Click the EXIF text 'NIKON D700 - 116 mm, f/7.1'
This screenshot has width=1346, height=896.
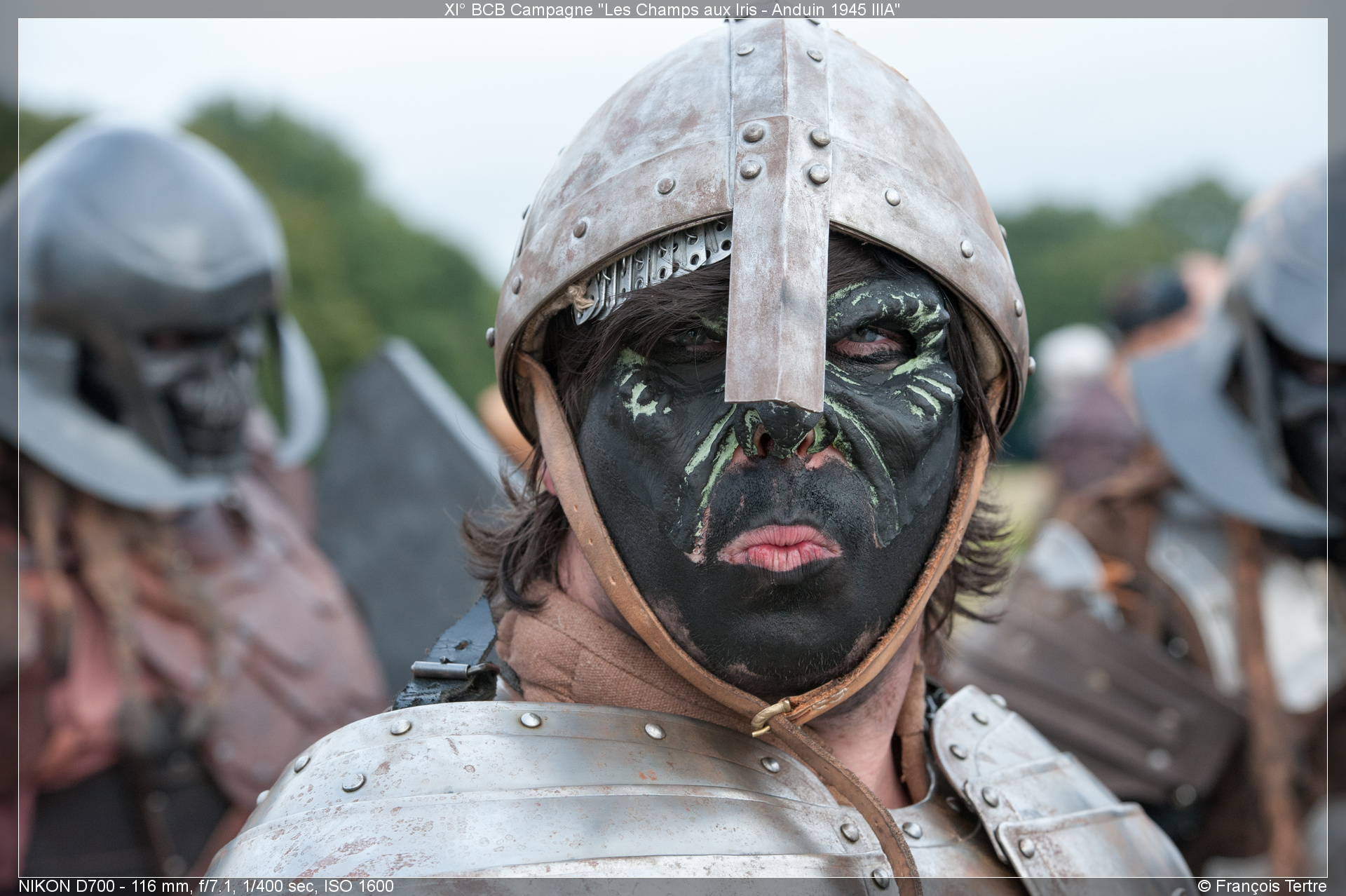pos(206,886)
